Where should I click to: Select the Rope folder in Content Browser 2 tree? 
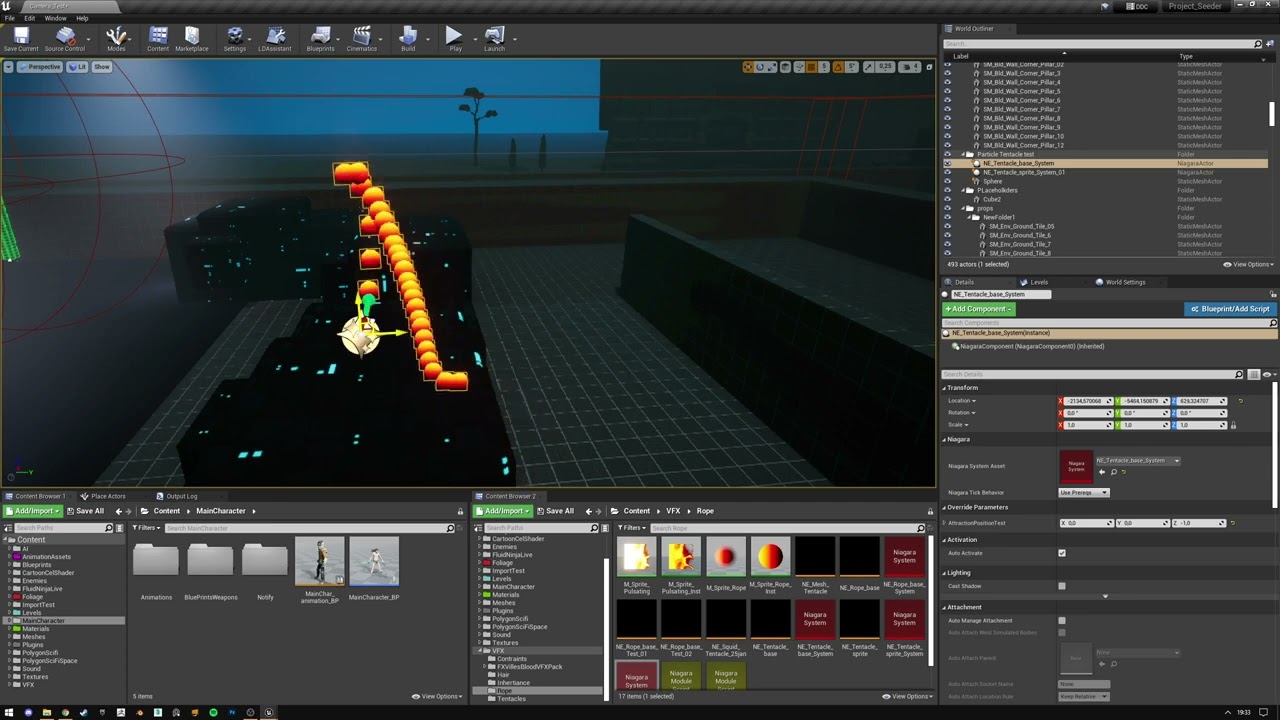(504, 691)
